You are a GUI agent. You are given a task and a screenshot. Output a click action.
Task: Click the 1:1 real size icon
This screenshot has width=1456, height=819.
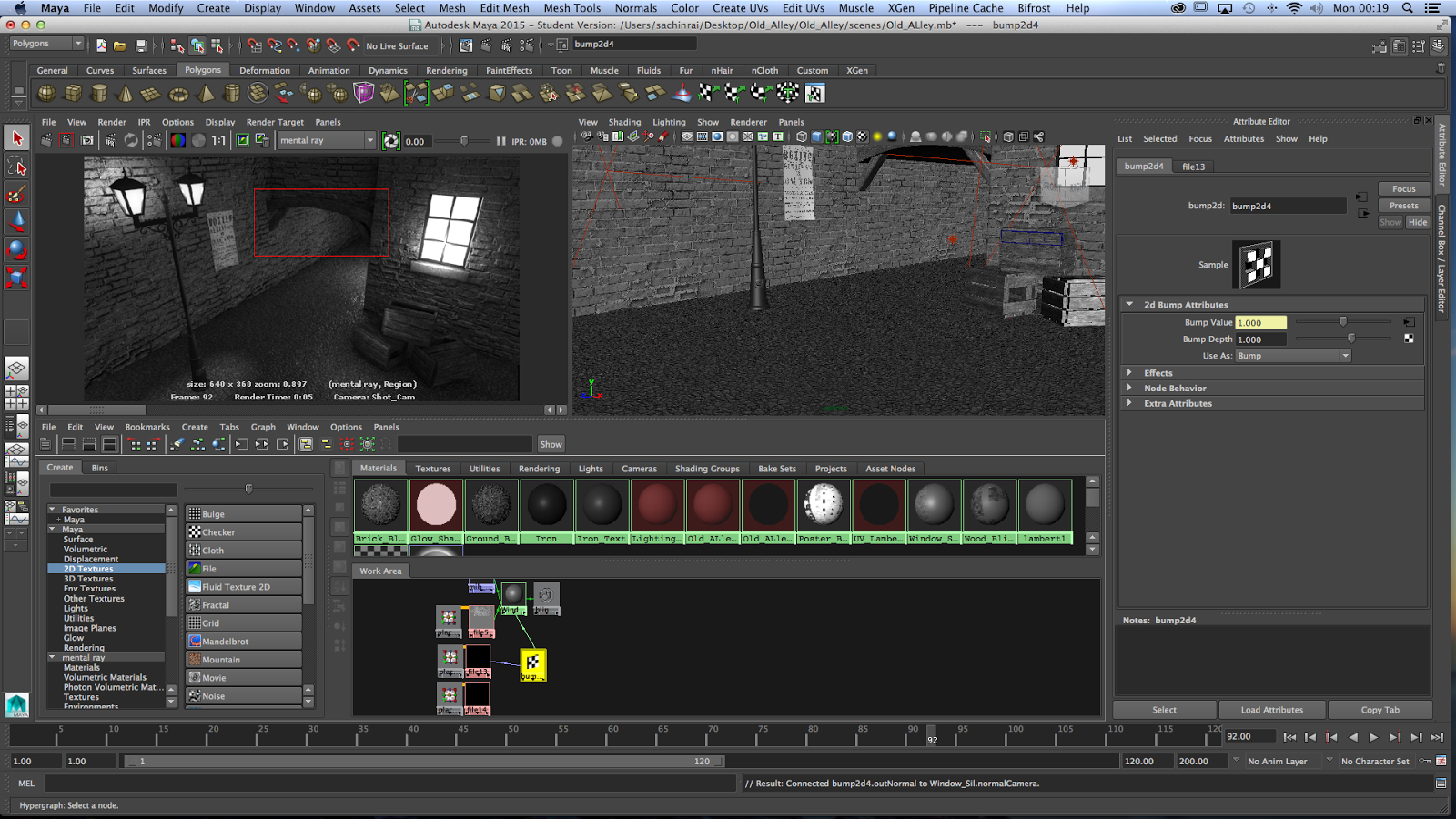click(x=218, y=140)
